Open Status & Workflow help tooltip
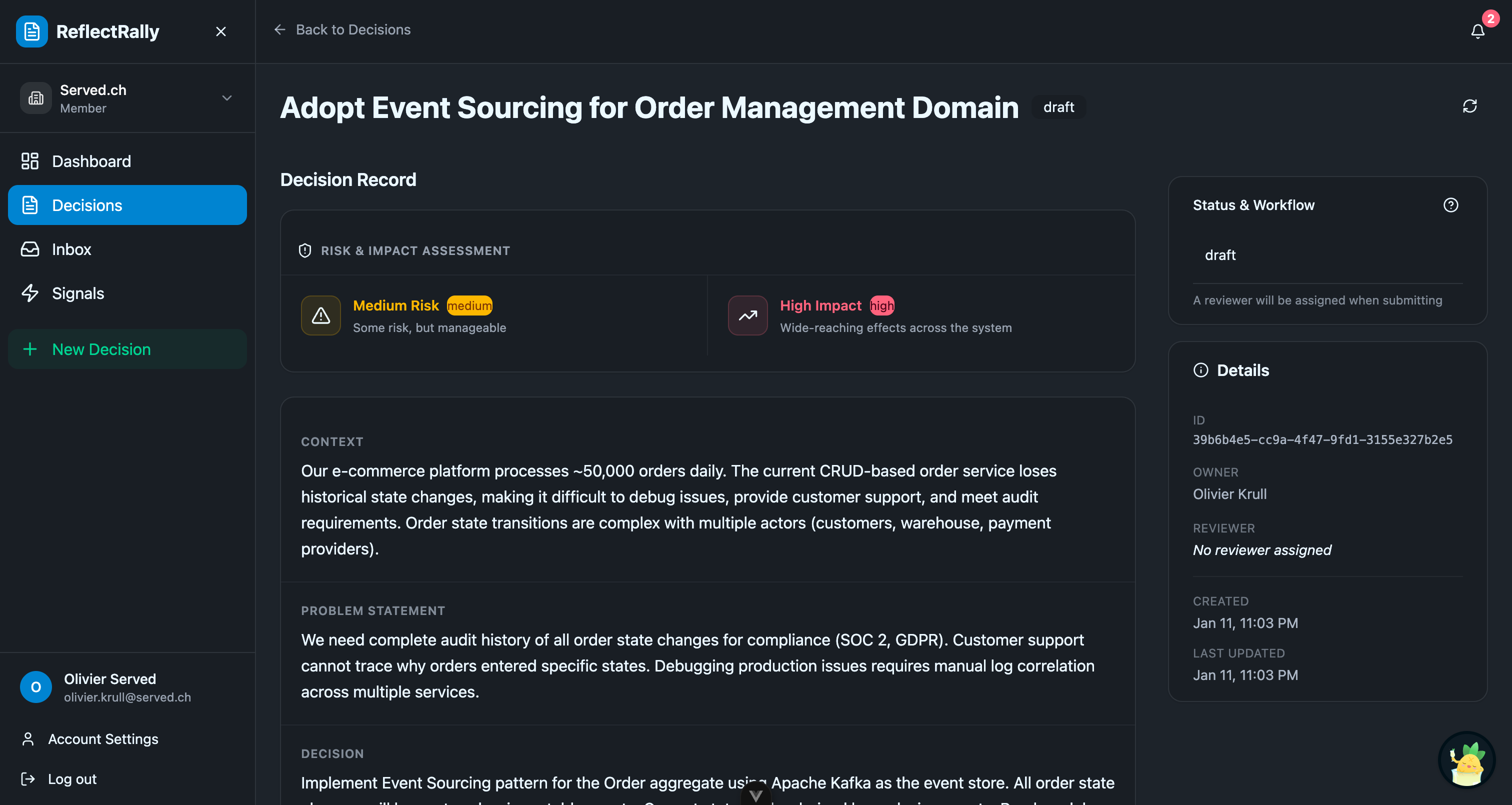The image size is (1512, 805). (1451, 205)
